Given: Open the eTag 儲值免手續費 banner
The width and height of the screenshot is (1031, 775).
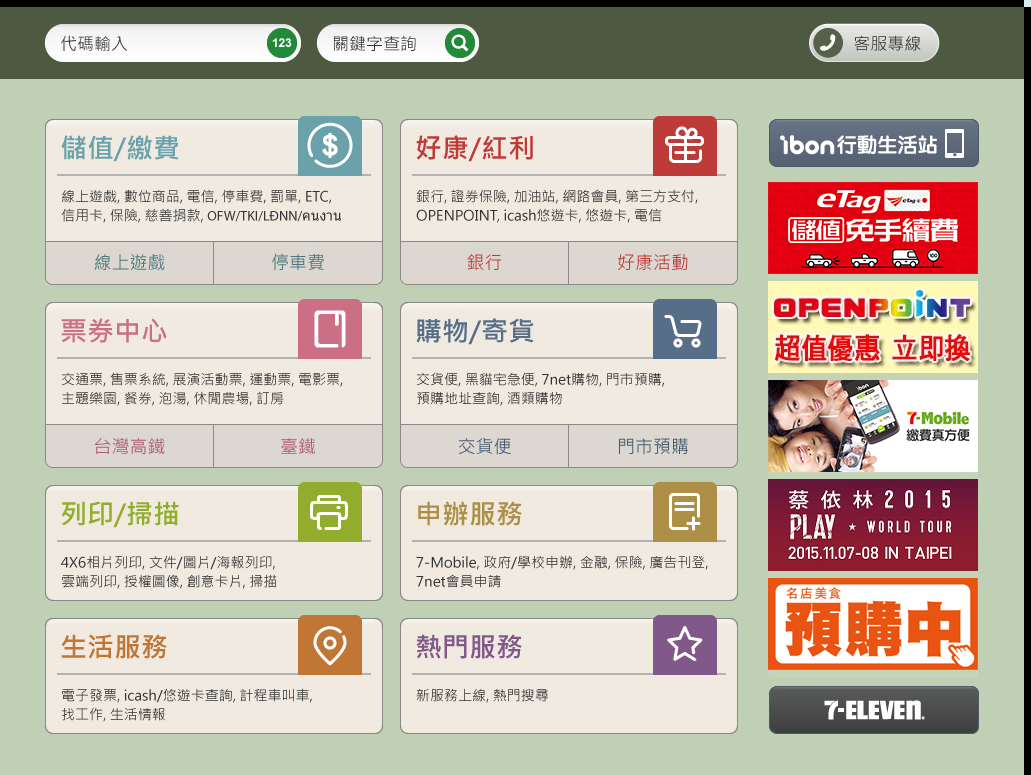Looking at the screenshot, I should 872,227.
